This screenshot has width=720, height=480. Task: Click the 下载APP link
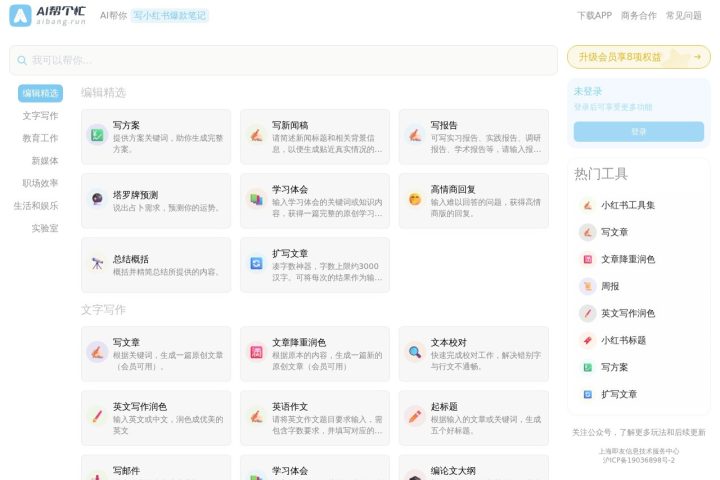click(x=595, y=16)
